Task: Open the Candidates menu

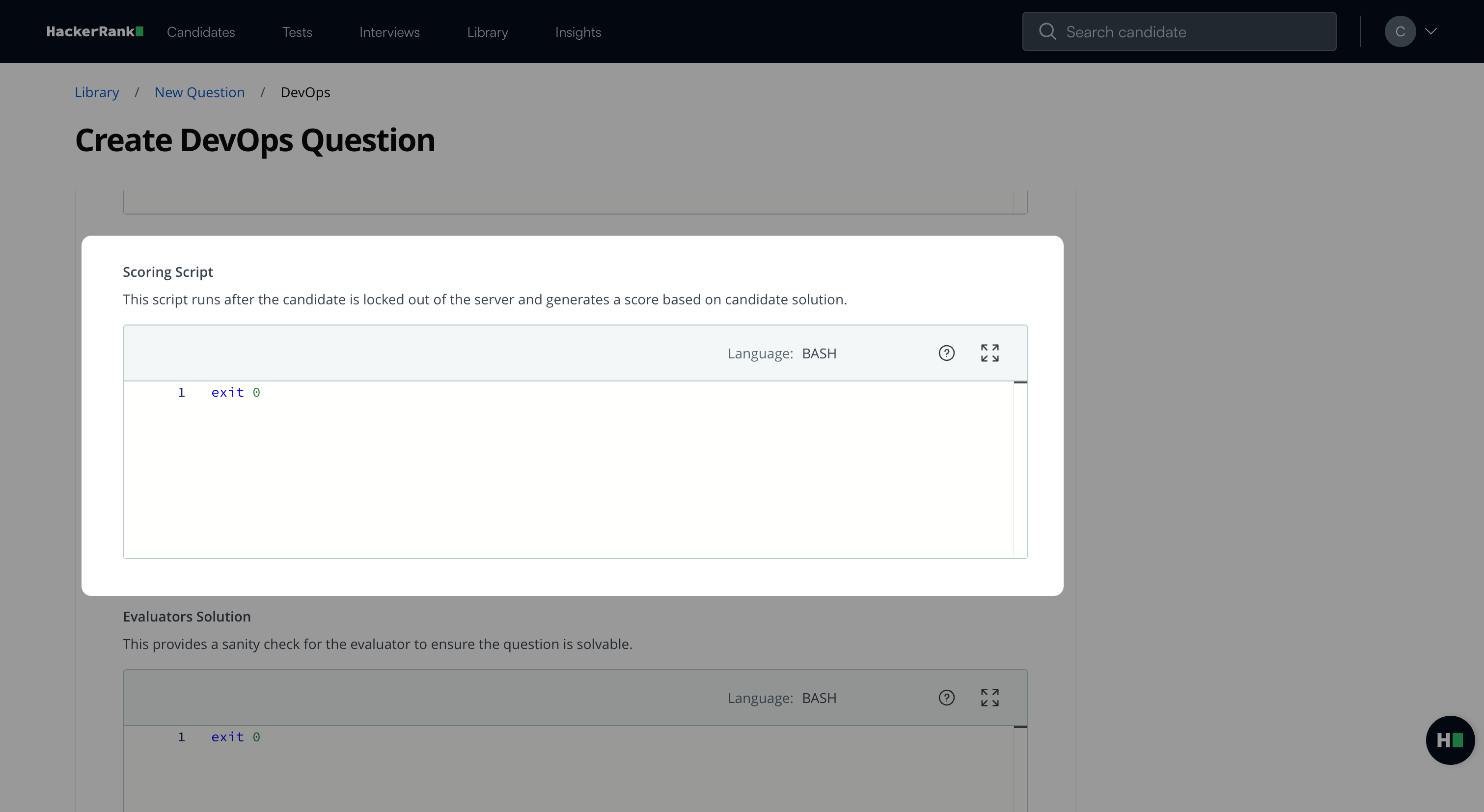Action: coord(200,32)
